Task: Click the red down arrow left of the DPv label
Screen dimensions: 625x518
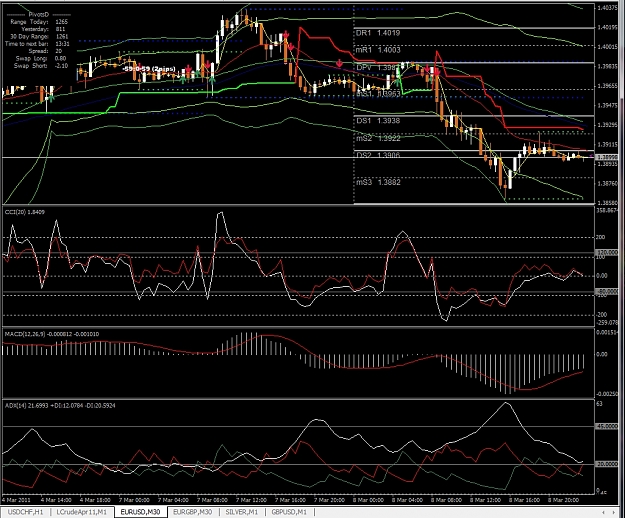Action: coord(339,63)
